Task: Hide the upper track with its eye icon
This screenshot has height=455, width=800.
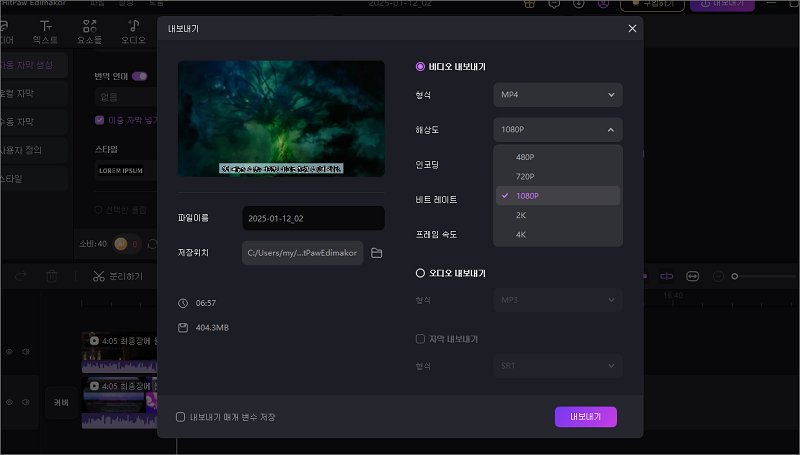Action: pyautogui.click(x=9, y=351)
